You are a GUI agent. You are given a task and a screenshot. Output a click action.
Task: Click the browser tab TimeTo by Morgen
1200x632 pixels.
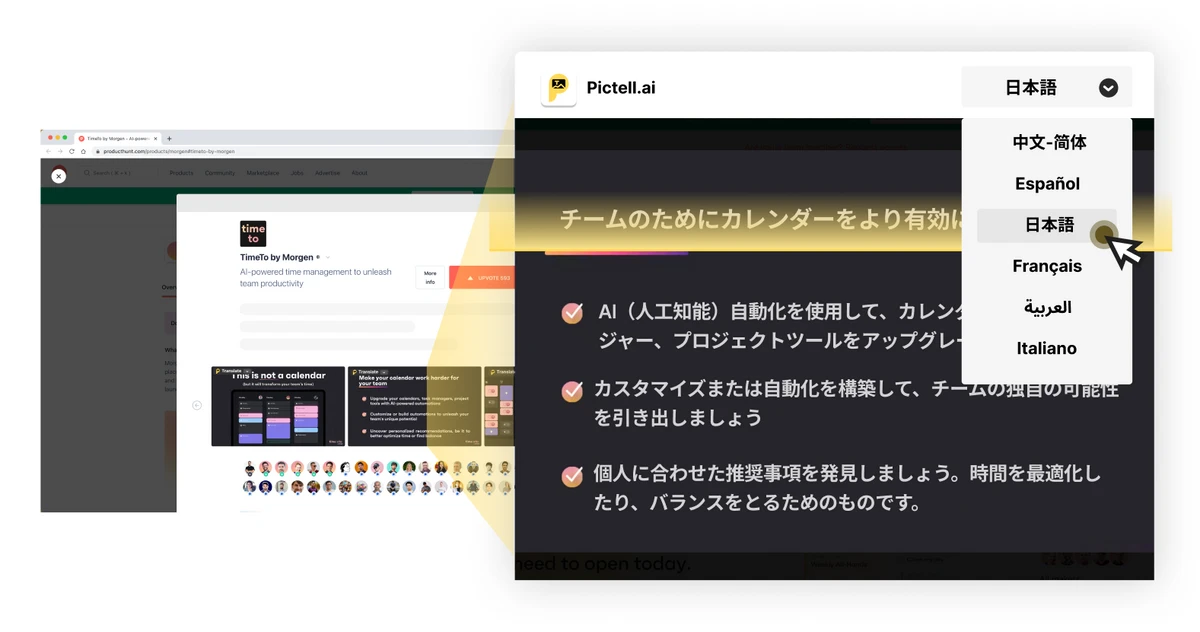(x=118, y=138)
